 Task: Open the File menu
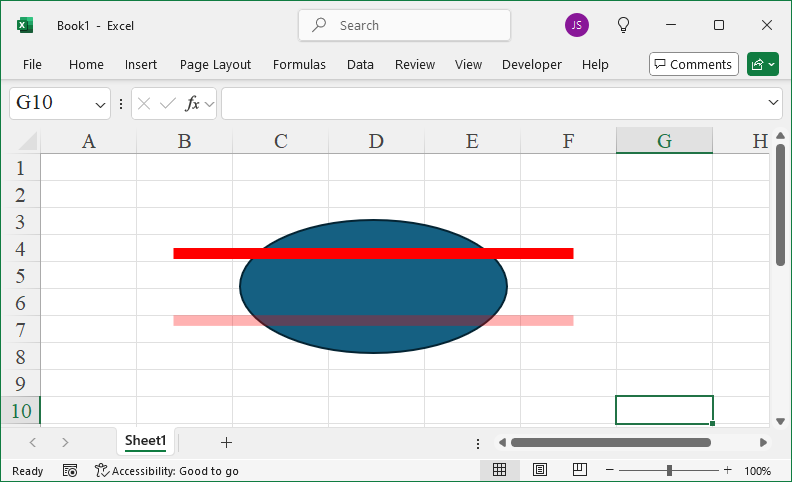(32, 65)
